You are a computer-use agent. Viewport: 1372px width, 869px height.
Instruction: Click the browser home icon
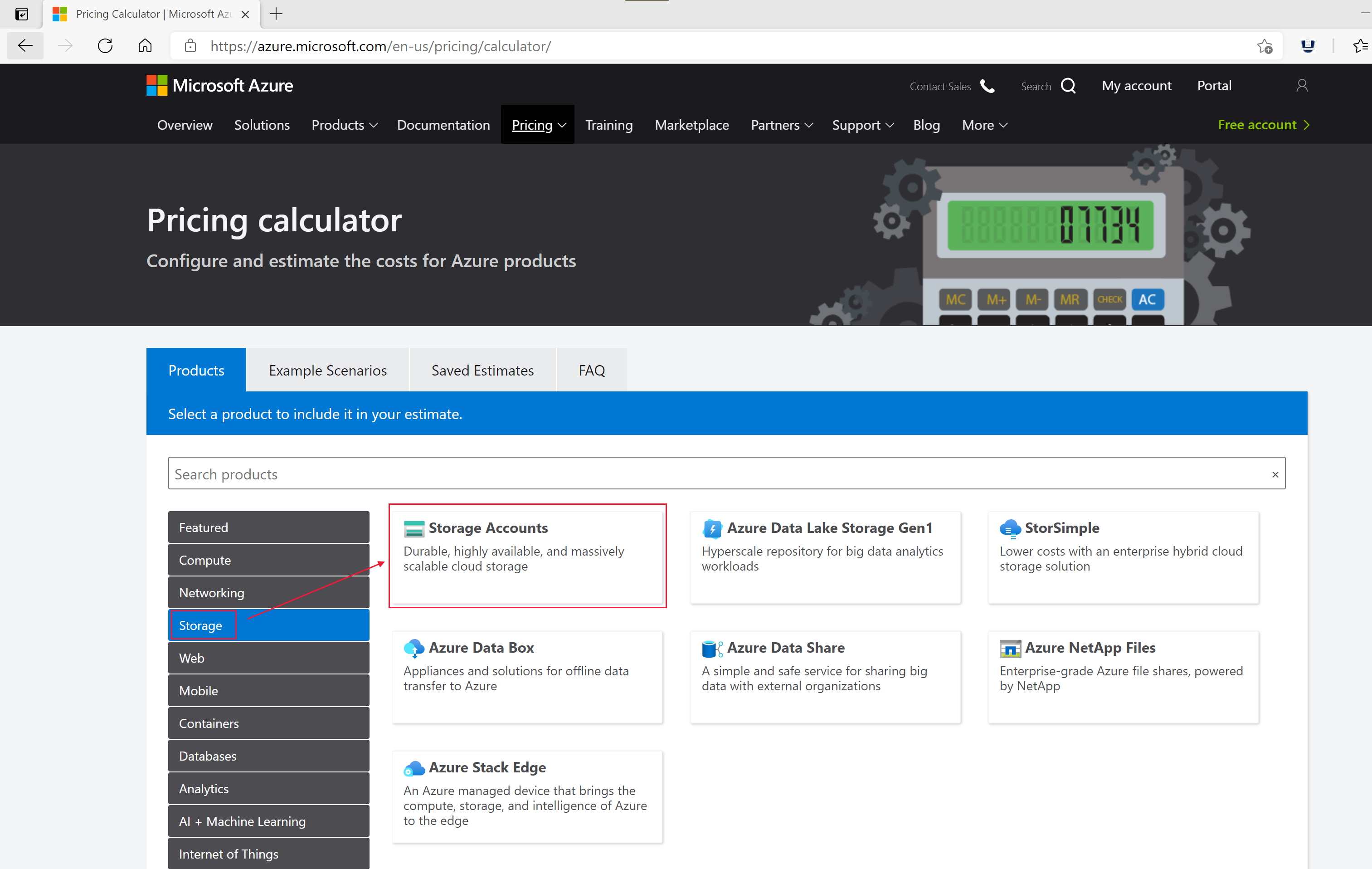tap(145, 46)
